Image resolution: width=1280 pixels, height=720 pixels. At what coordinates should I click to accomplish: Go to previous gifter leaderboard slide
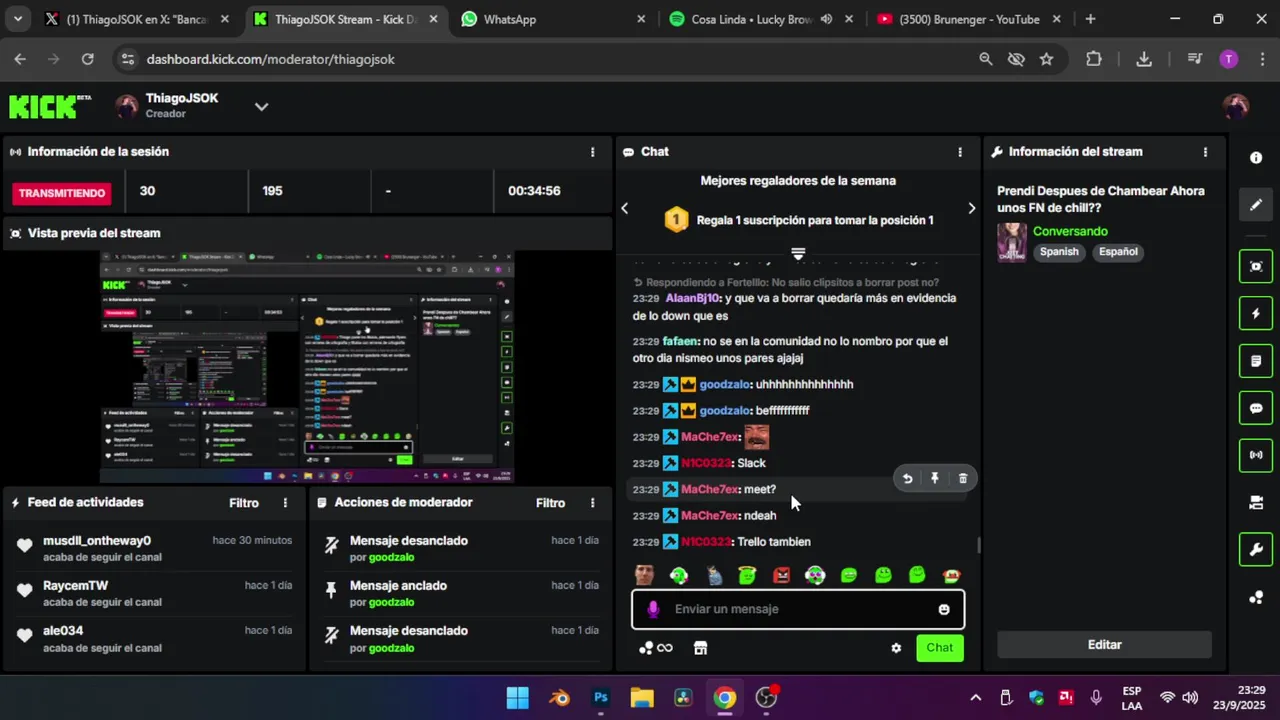point(625,208)
